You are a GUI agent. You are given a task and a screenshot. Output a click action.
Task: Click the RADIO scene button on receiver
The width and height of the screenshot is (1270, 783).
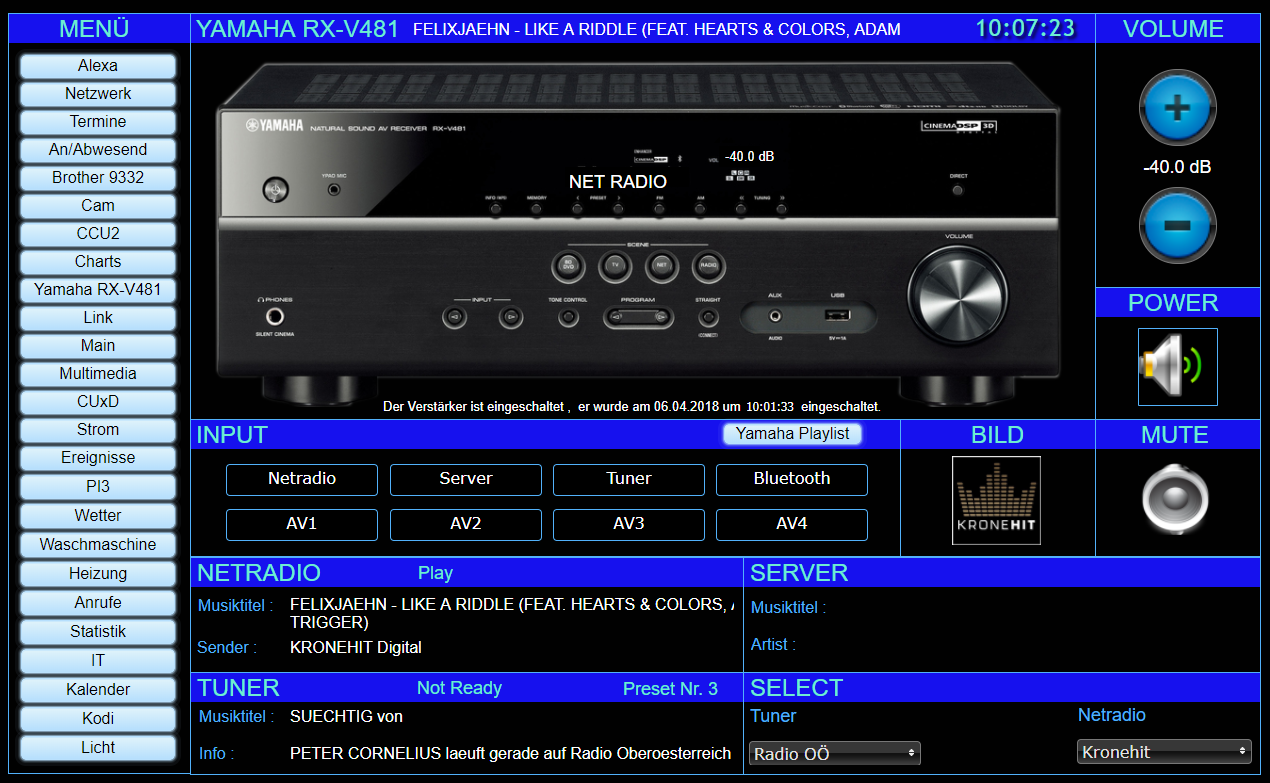coord(708,266)
